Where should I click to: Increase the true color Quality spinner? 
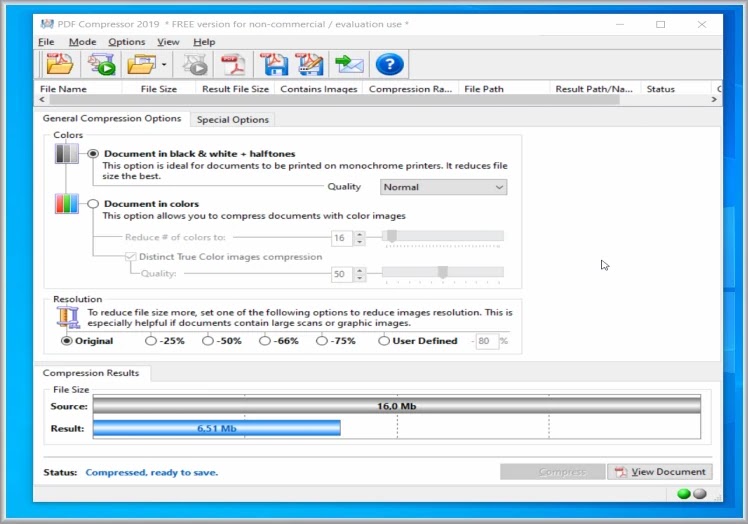[360, 271]
